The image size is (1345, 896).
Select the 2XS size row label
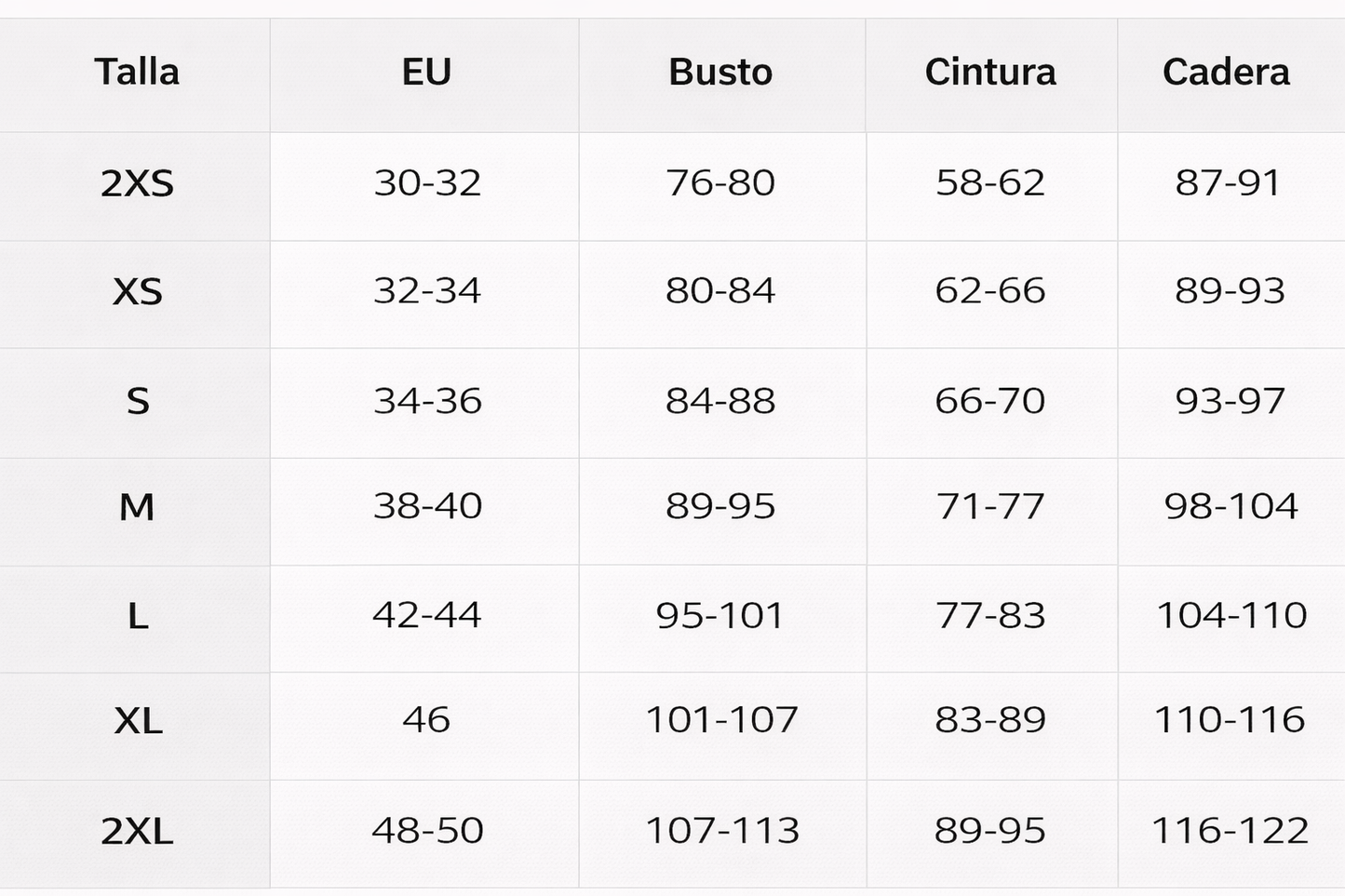(137, 183)
